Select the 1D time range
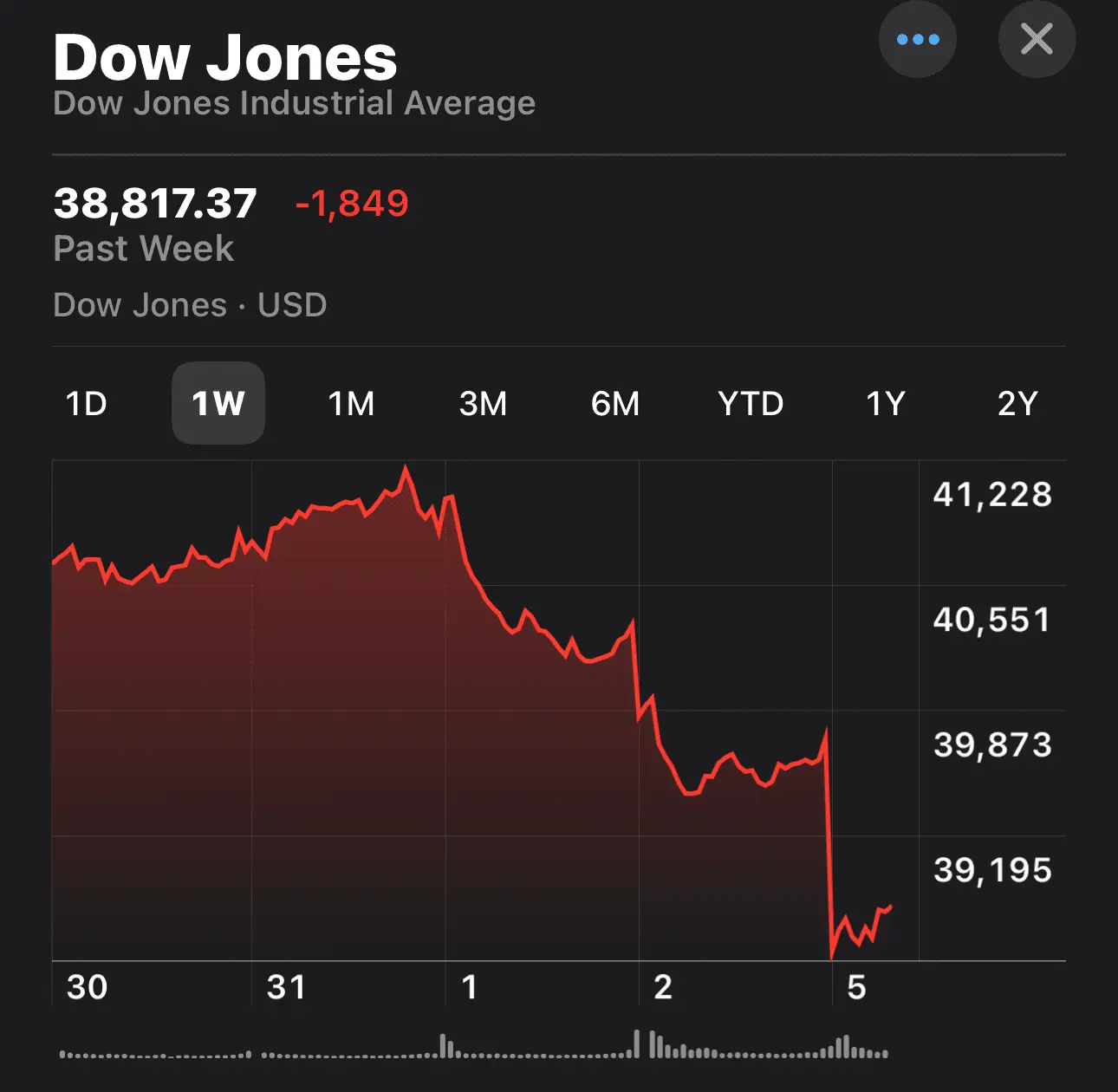Viewport: 1118px width, 1092px height. [x=87, y=404]
